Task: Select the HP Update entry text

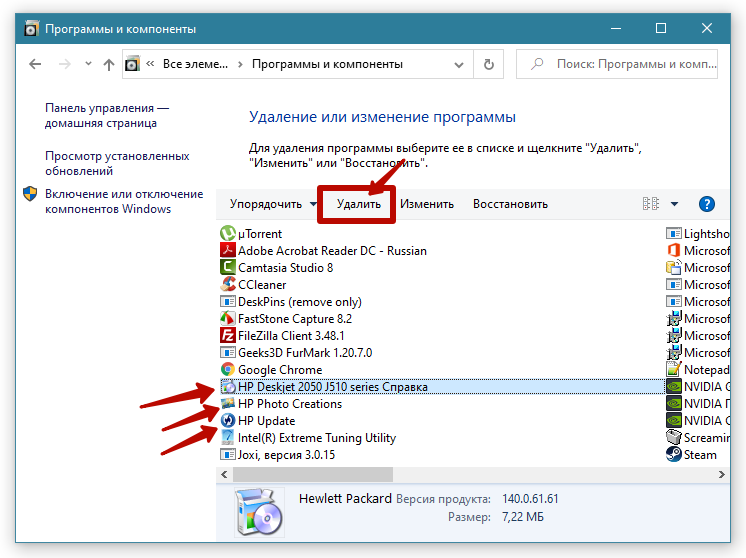Action: pyautogui.click(x=266, y=421)
